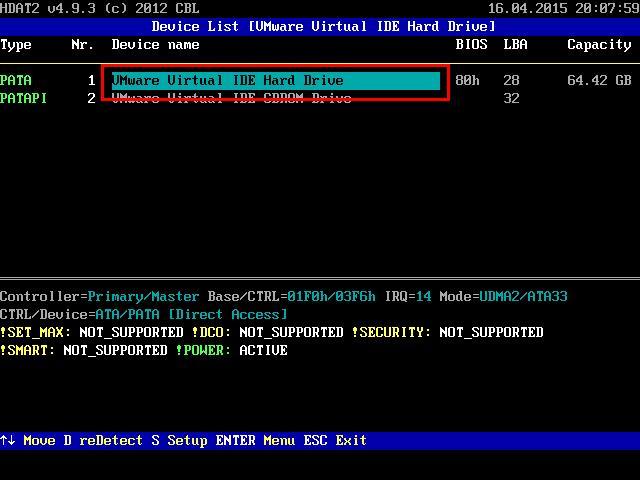This screenshot has height=480, width=640.
Task: Click the LBA column header
Action: coord(515,44)
